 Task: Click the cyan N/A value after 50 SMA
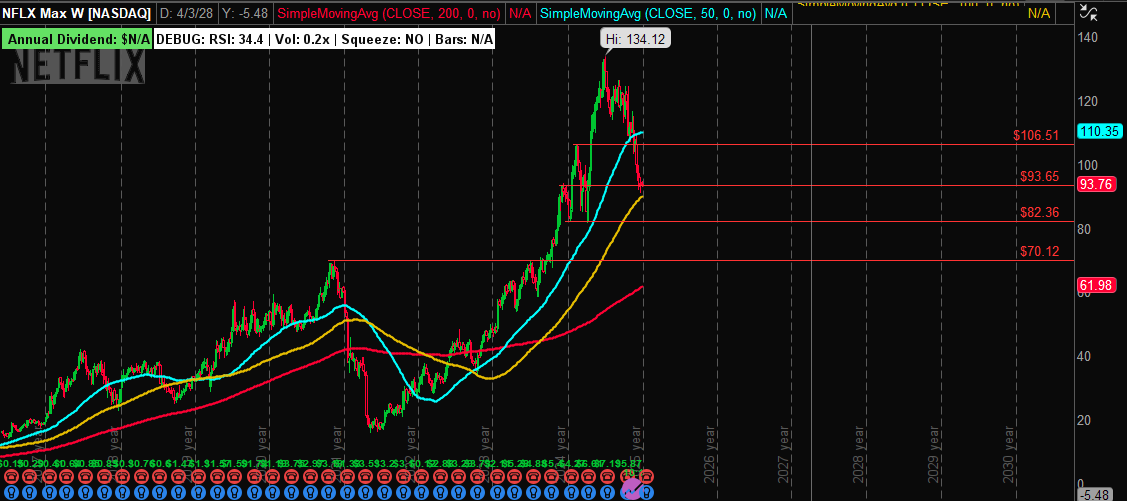(775, 14)
